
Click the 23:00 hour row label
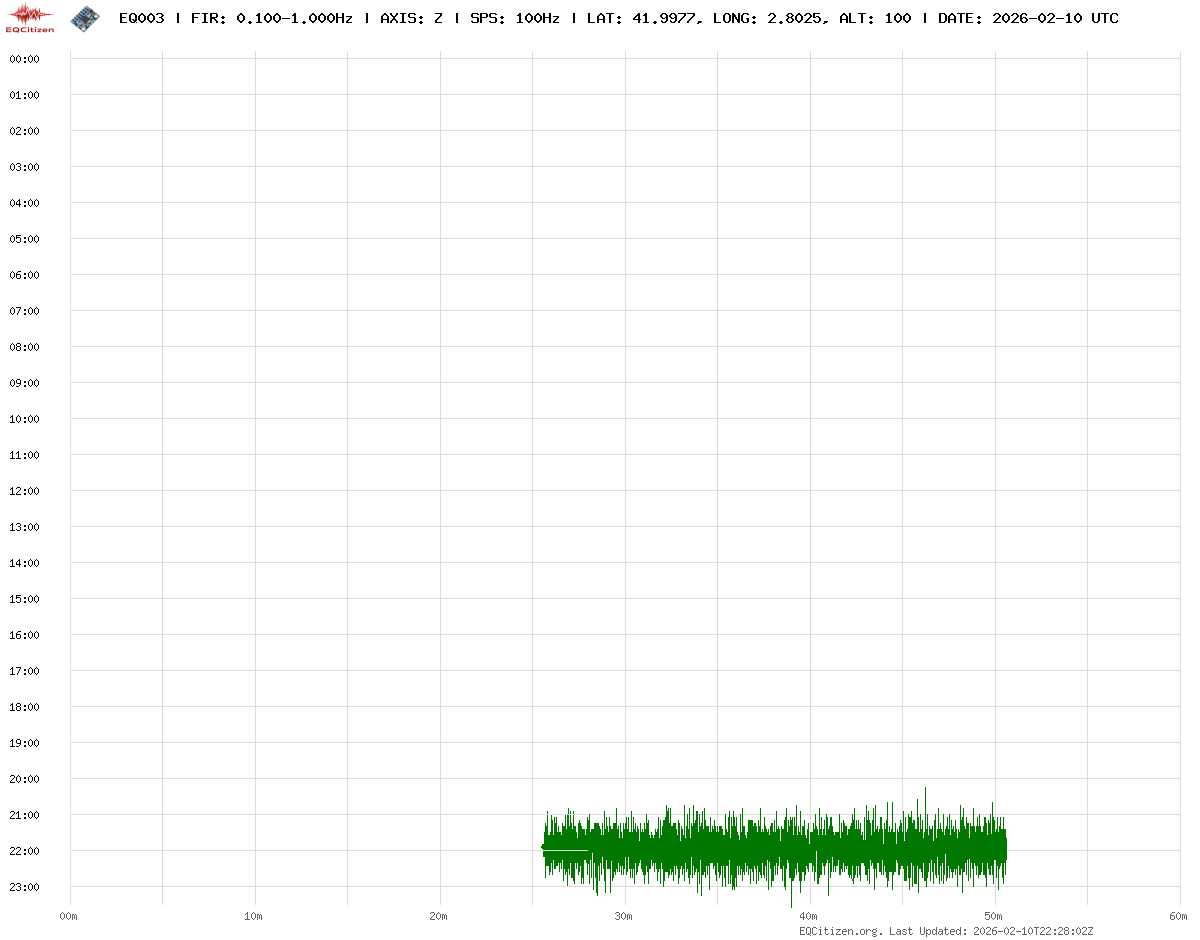coord(24,887)
